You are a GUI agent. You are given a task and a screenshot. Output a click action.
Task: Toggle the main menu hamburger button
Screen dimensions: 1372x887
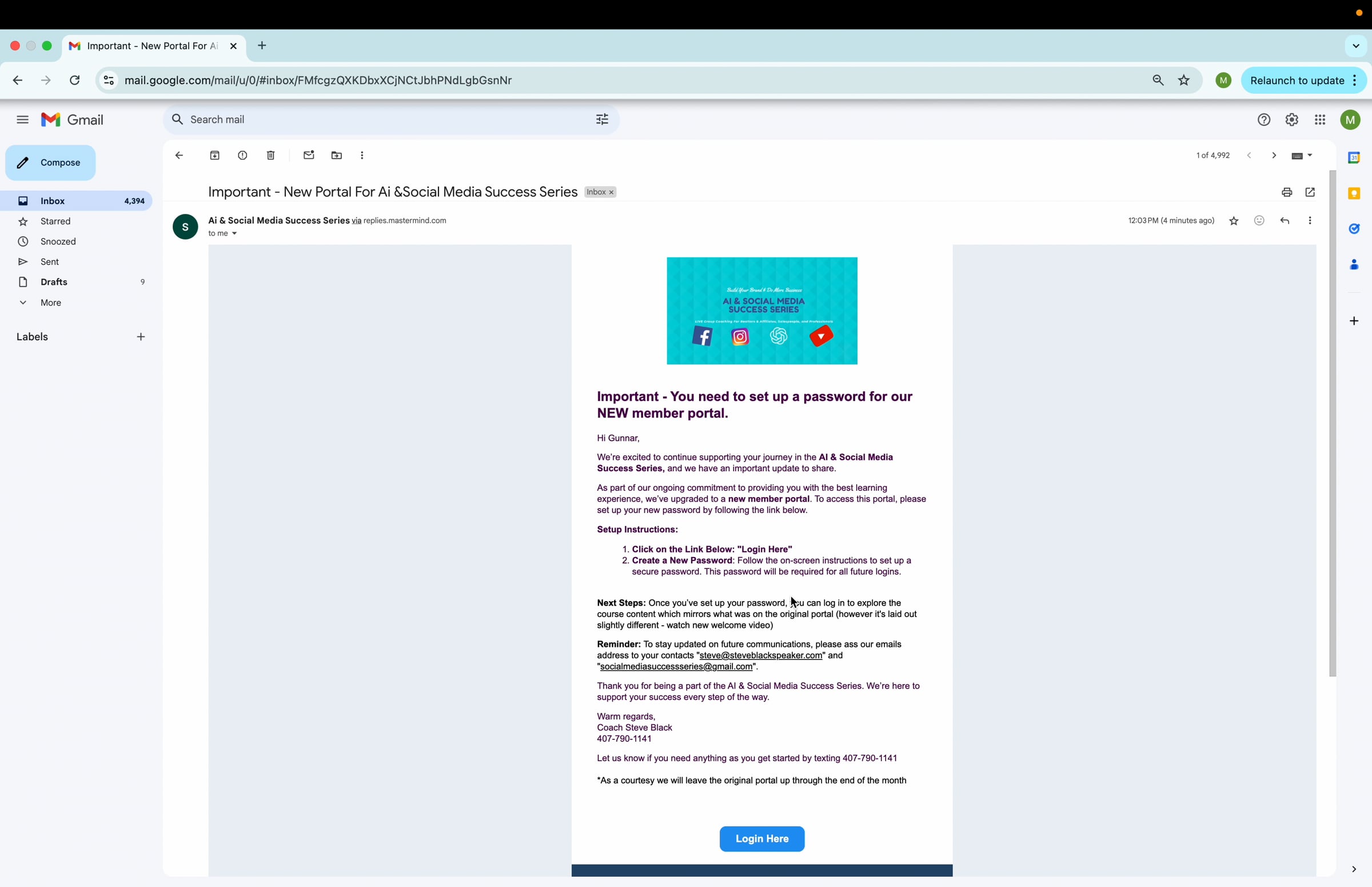(22, 120)
